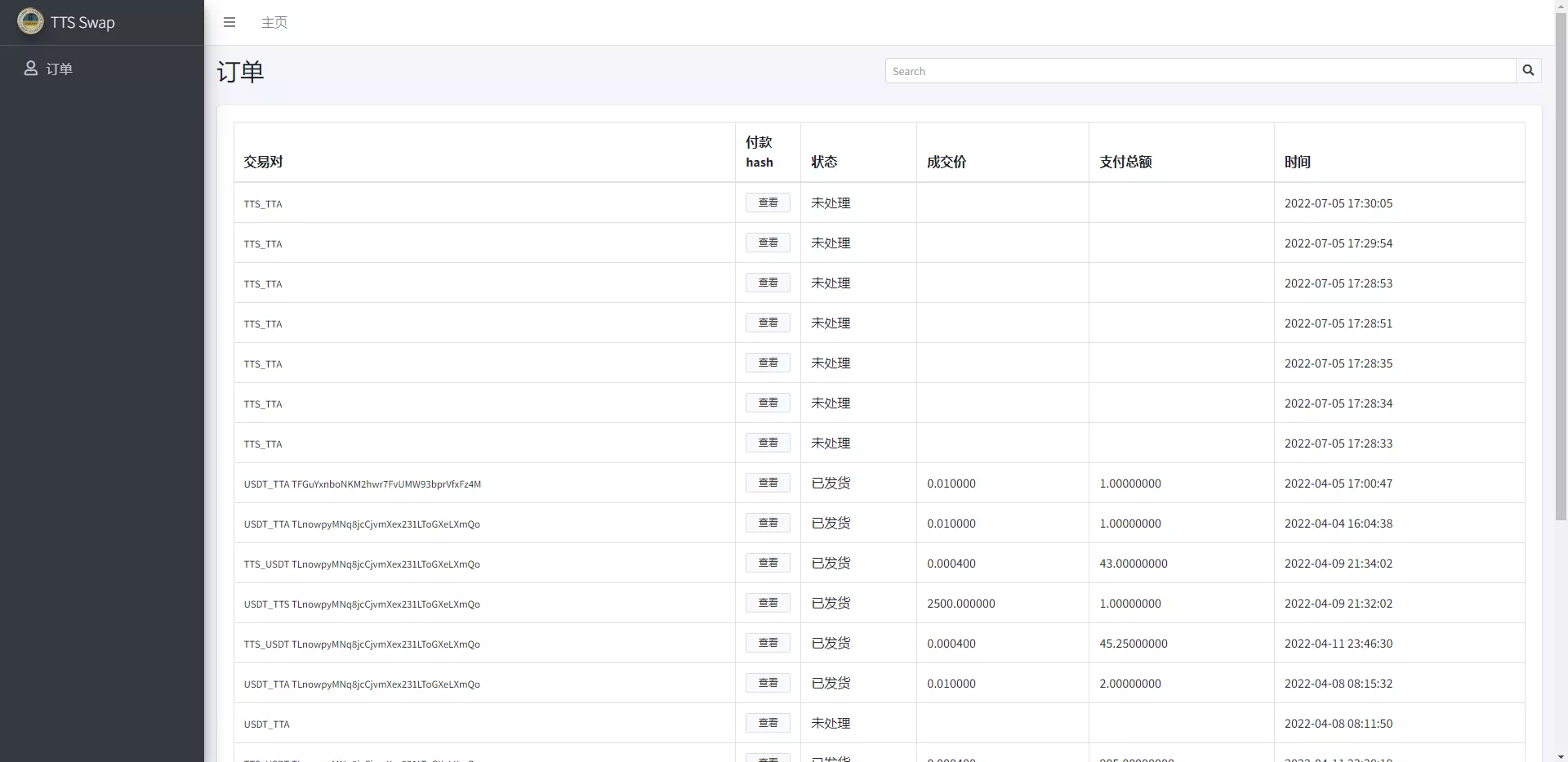This screenshot has width=1568, height=762.
Task: Click 查看 on the last 未处理 USDT_TTA row
Action: pyautogui.click(x=767, y=723)
